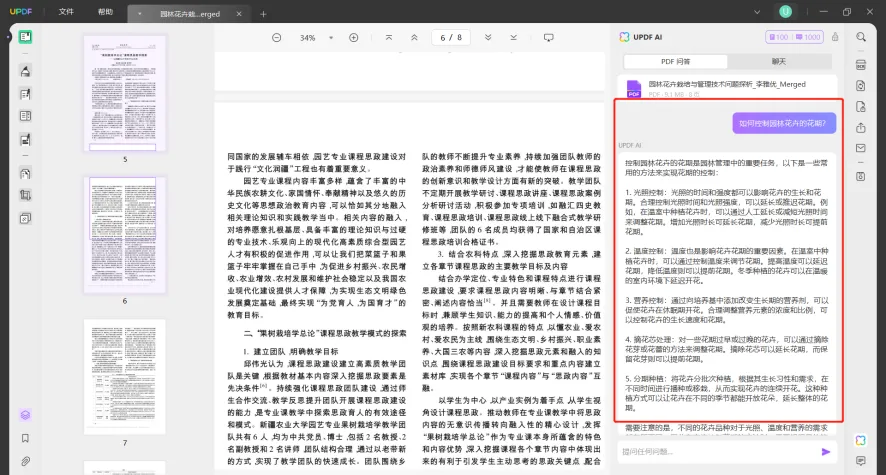Click the purple question bubble 如何控制园林花卉的花期?

point(784,123)
